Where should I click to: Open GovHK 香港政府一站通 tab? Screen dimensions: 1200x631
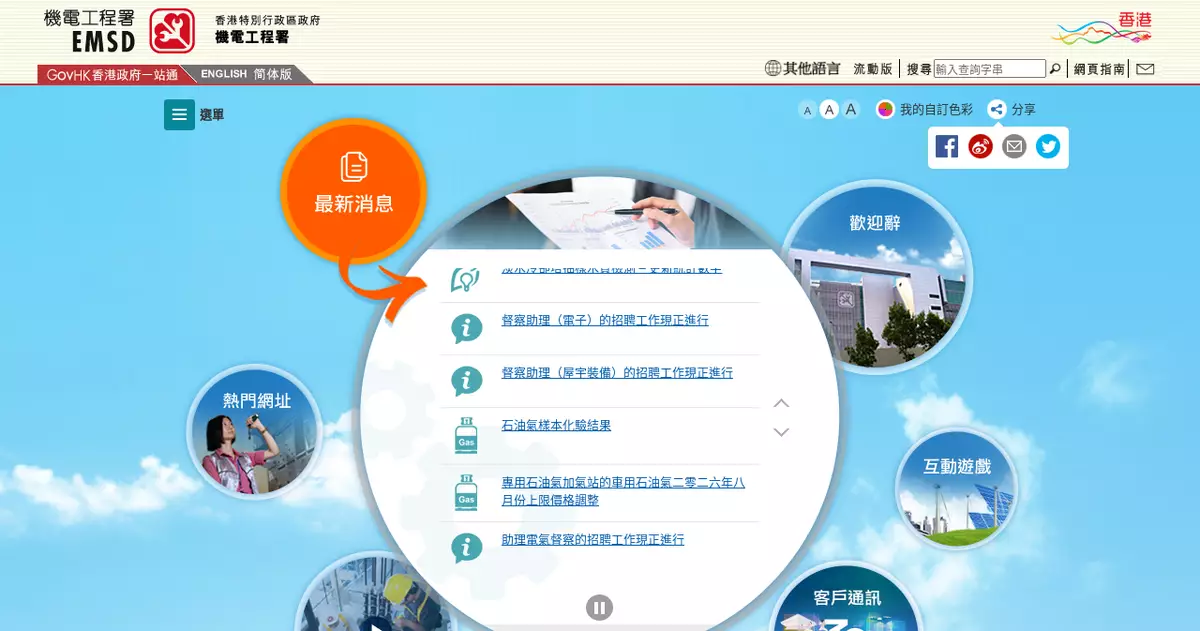[x=111, y=74]
